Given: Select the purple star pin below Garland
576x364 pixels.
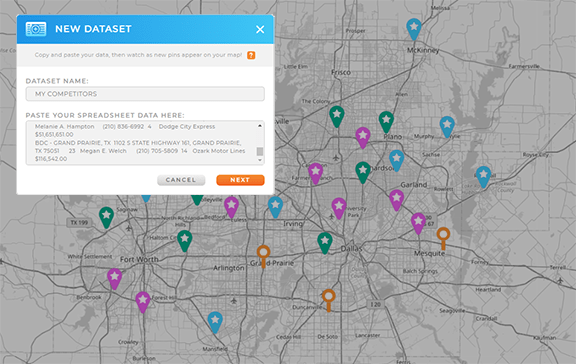Looking at the screenshot, I should (396, 200).
